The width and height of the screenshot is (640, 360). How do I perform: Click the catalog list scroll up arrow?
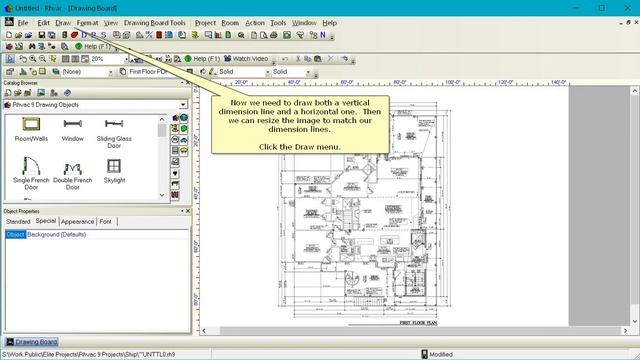coord(162,119)
